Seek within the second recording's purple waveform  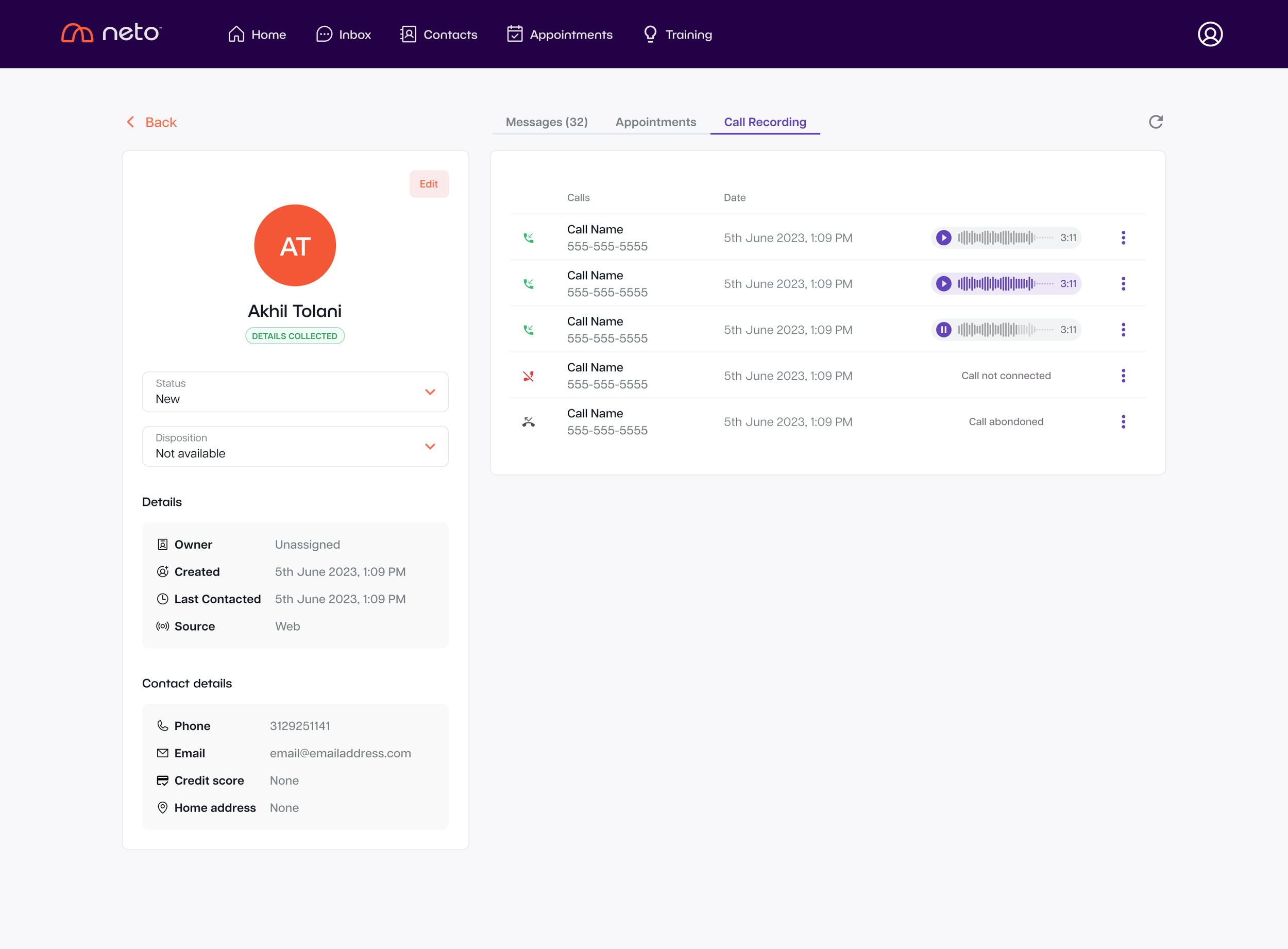(x=1005, y=284)
